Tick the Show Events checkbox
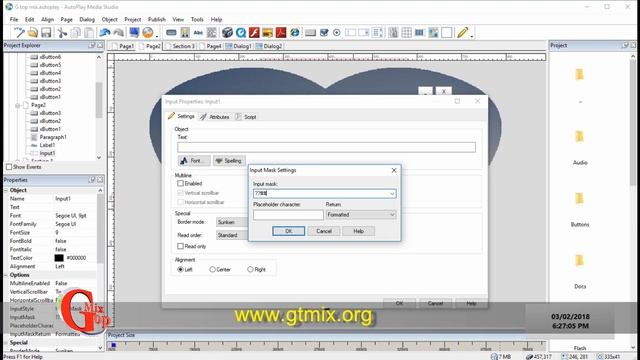Viewport: 640px width, 360px height. 9,167
